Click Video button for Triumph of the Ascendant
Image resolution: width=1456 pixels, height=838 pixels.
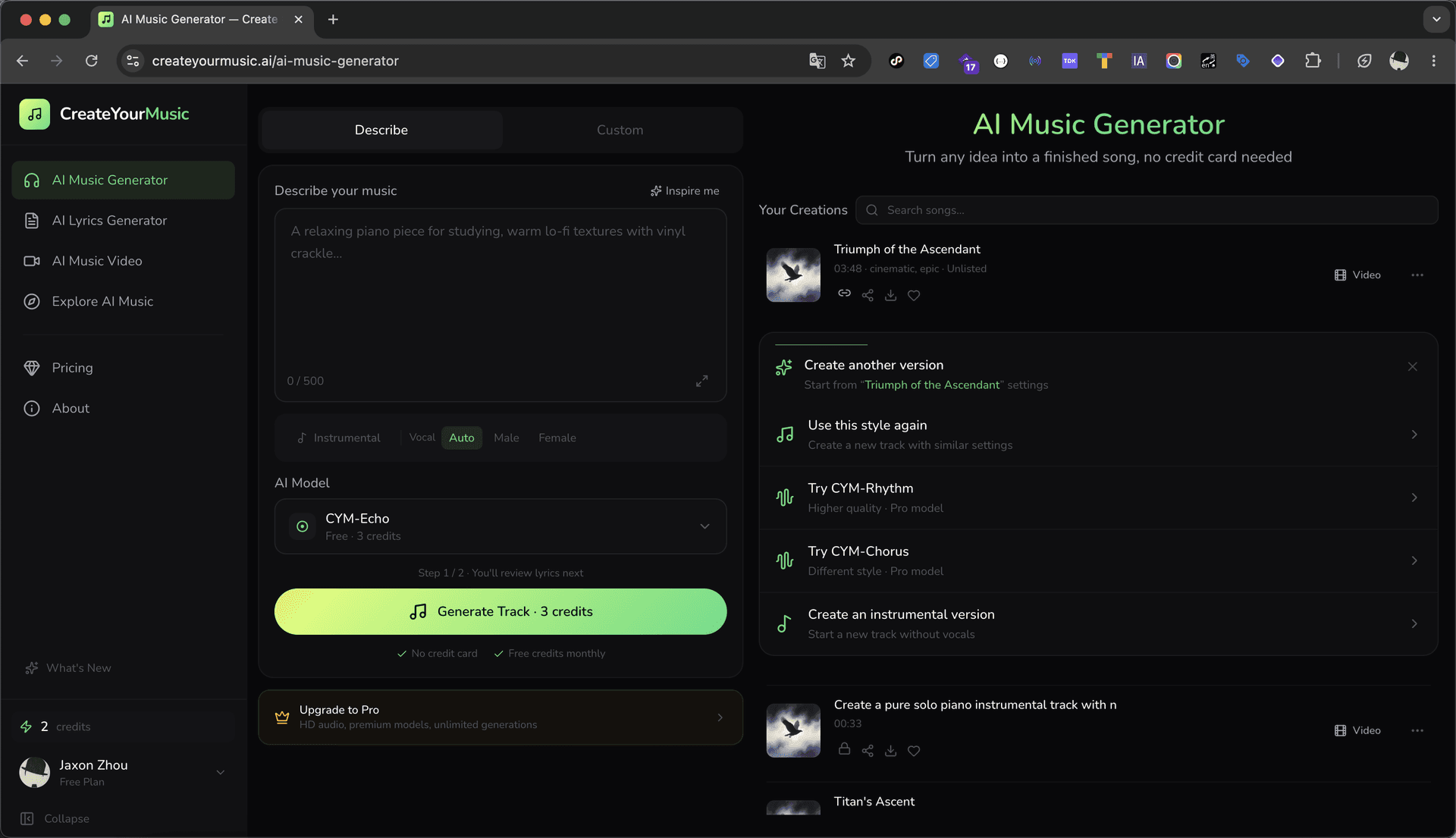pyautogui.click(x=1358, y=275)
